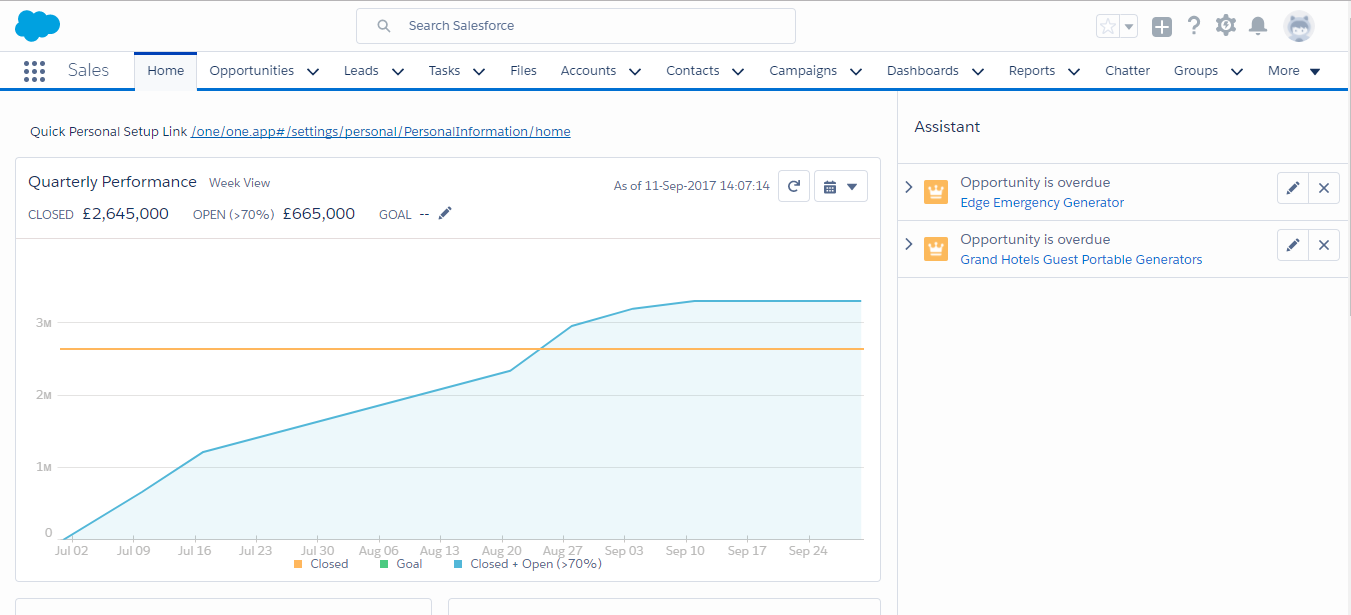
Task: Click the OPEN (>70%) £665,000 value
Action: [319, 214]
